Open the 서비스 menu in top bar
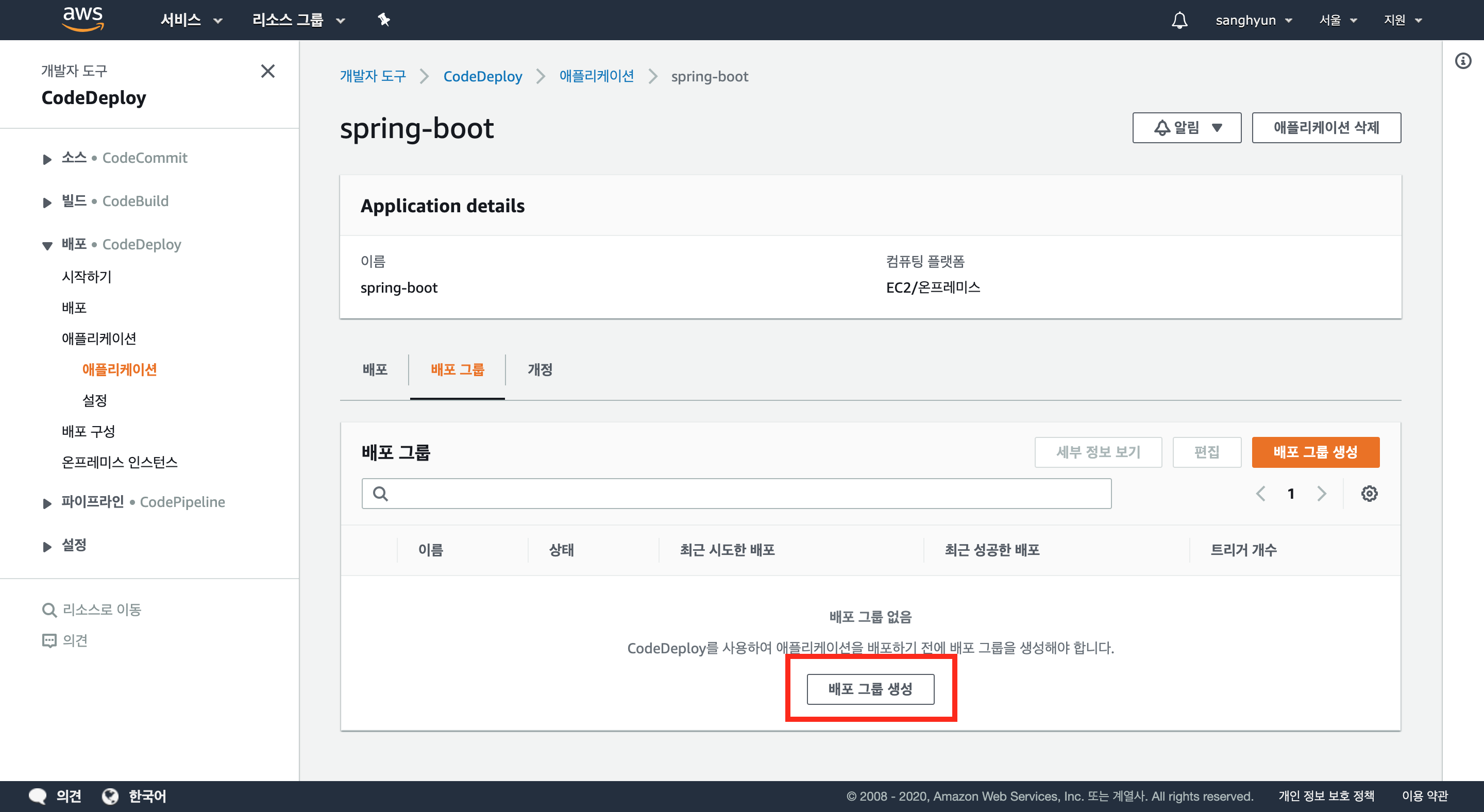This screenshot has width=1484, height=812. [191, 20]
